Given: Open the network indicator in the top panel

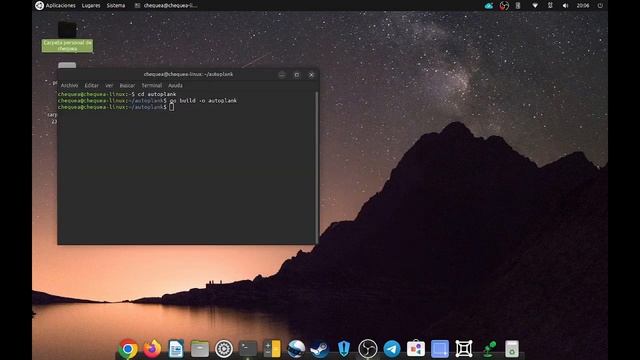Looking at the screenshot, I should coord(535,6).
